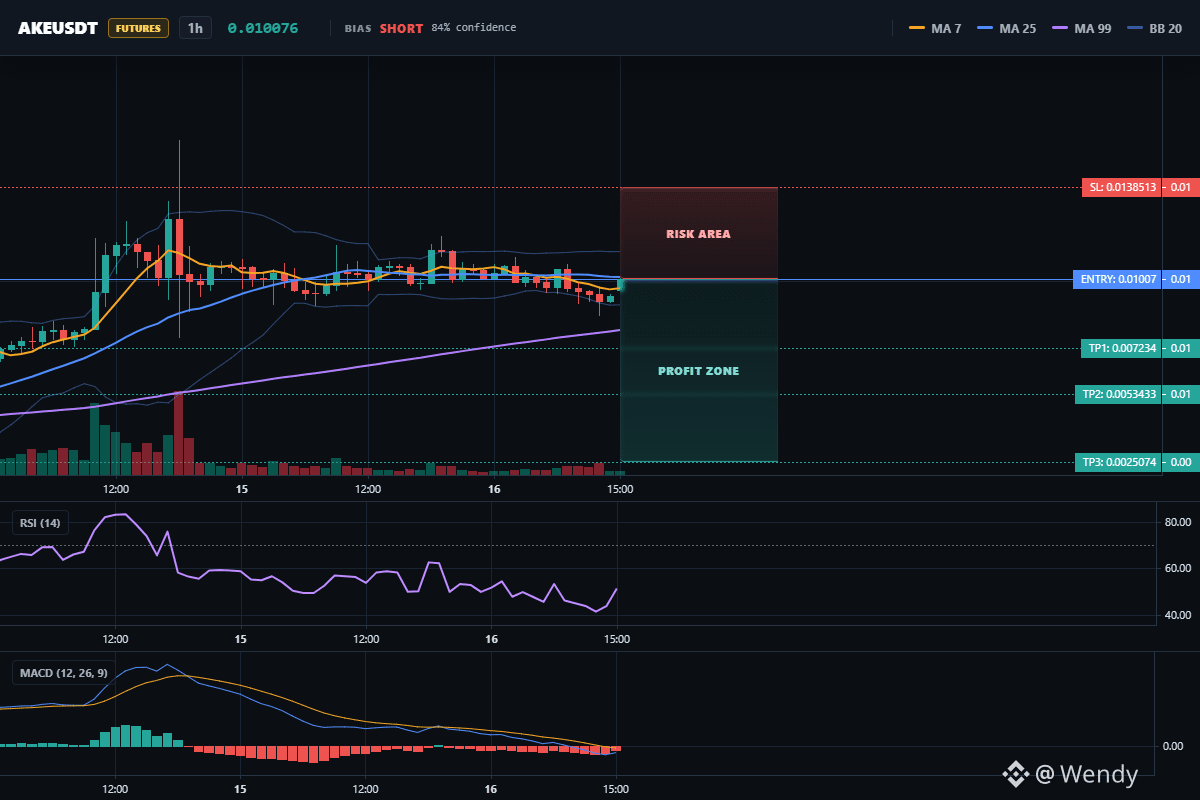This screenshot has height=800, width=1200.
Task: Toggle the MA 25 legend indicator
Action: coord(1005,28)
